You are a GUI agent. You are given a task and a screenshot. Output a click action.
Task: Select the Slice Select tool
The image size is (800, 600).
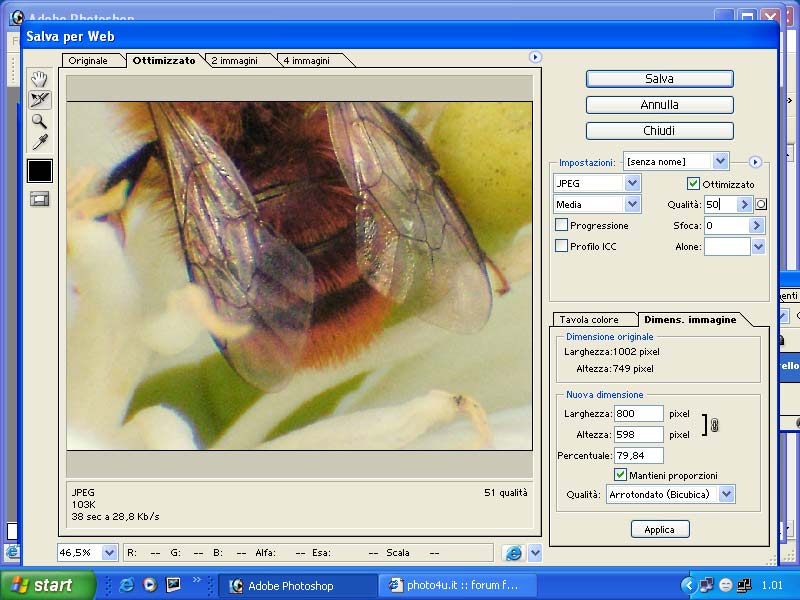click(39, 99)
